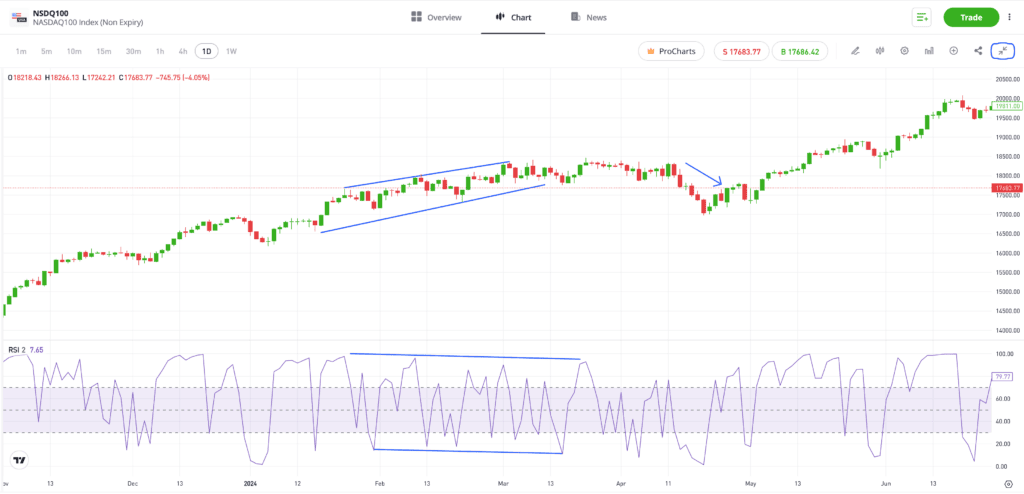Select the 1m timeframe
Viewport: 1024px width, 494px height.
click(x=21, y=51)
